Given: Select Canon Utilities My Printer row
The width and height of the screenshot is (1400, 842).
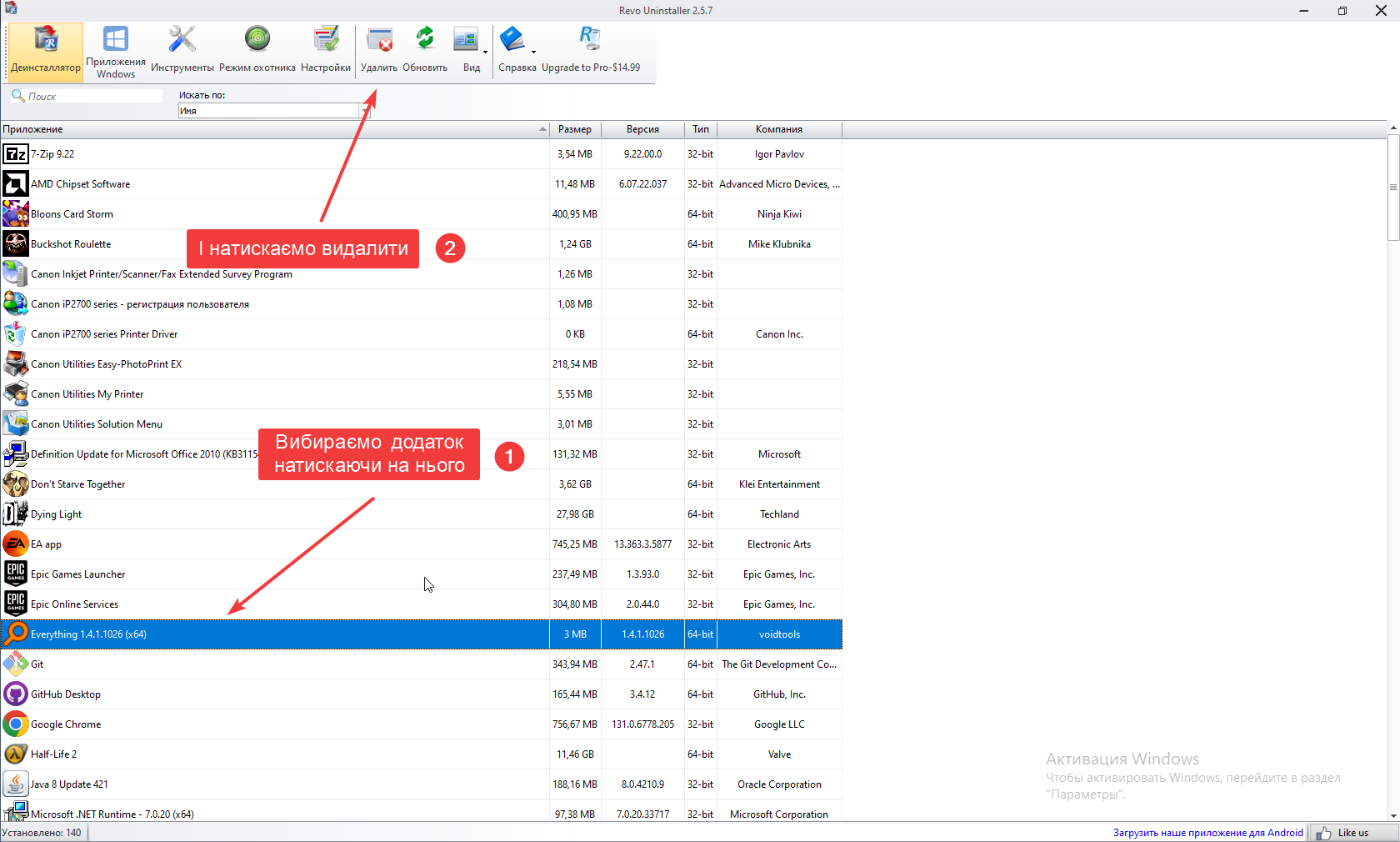Looking at the screenshot, I should pos(421,394).
